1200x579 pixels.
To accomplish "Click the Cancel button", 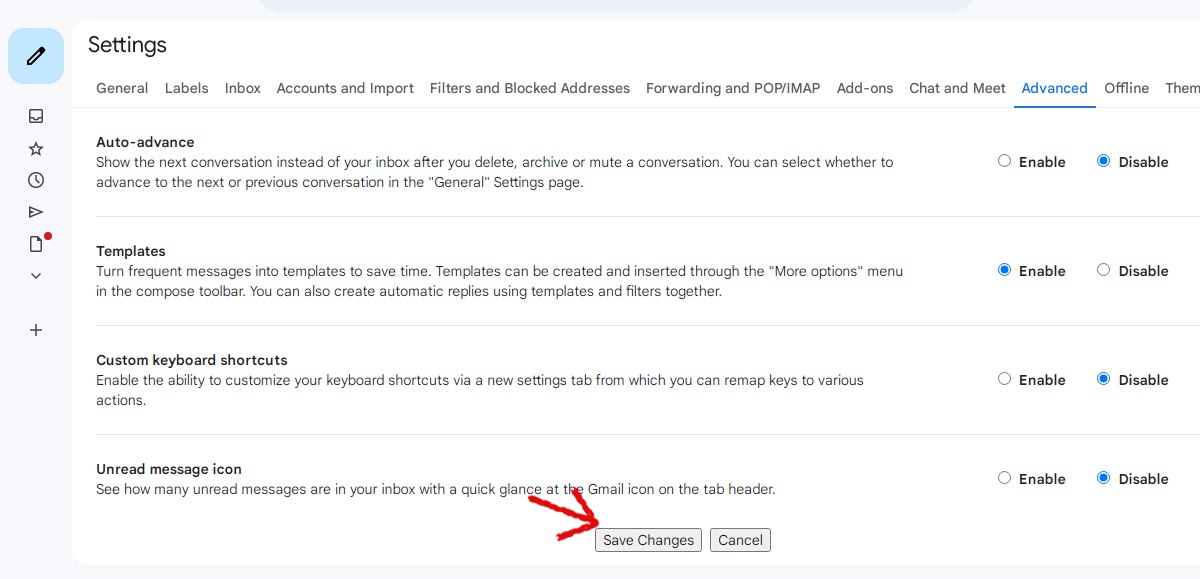I will pyautogui.click(x=740, y=540).
